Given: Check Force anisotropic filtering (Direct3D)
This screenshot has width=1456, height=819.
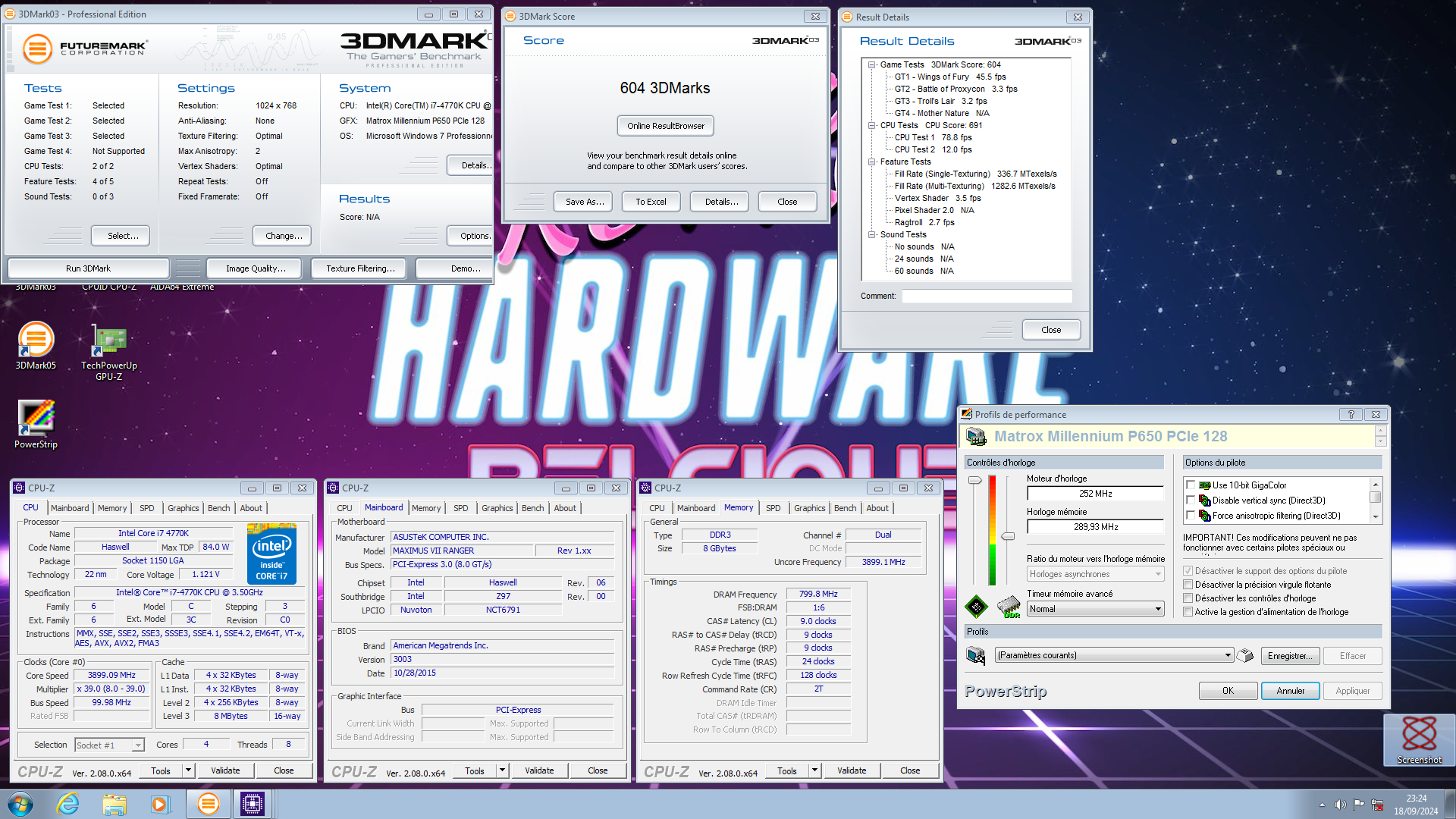Looking at the screenshot, I should pyautogui.click(x=1191, y=516).
